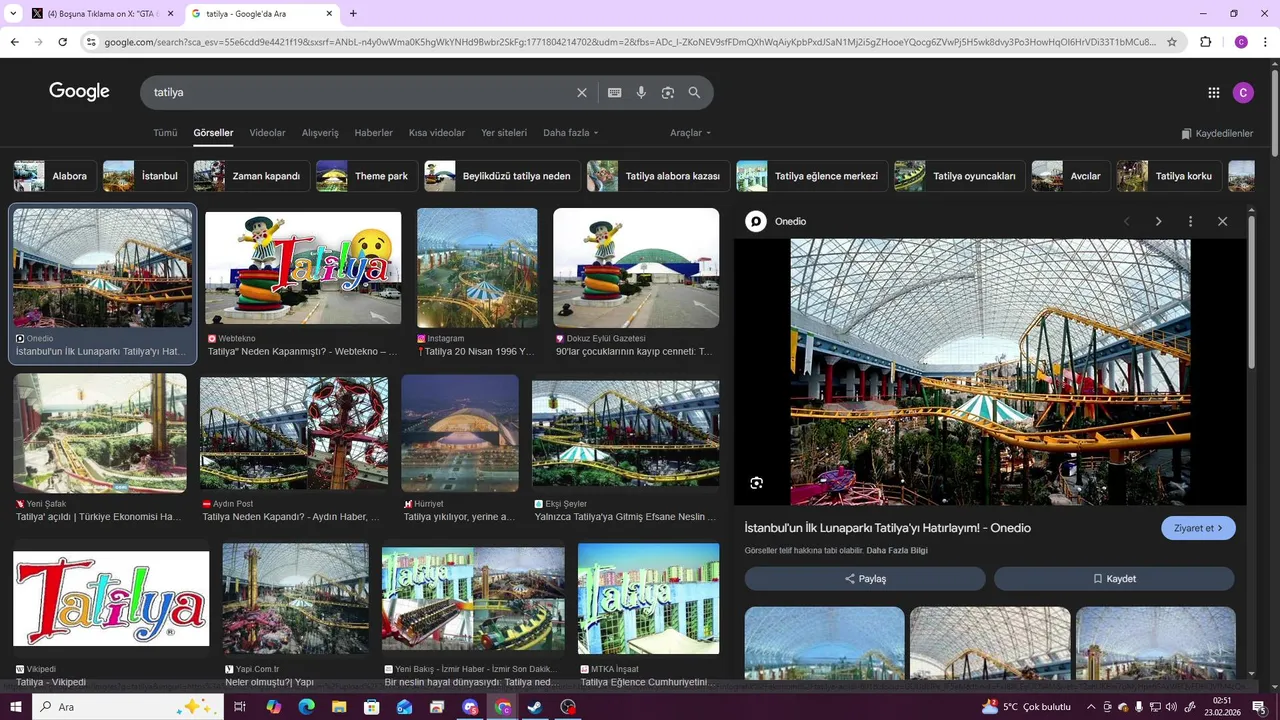
Task: Switch to the Tümü tab
Action: click(x=165, y=133)
